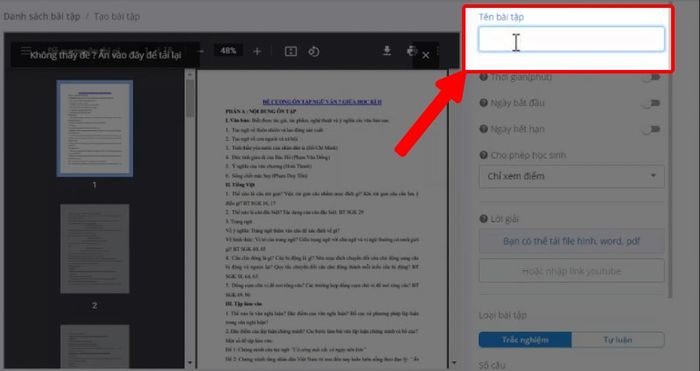Click 'Bạn có thể tải file hình, word, pdf'

tap(571, 242)
